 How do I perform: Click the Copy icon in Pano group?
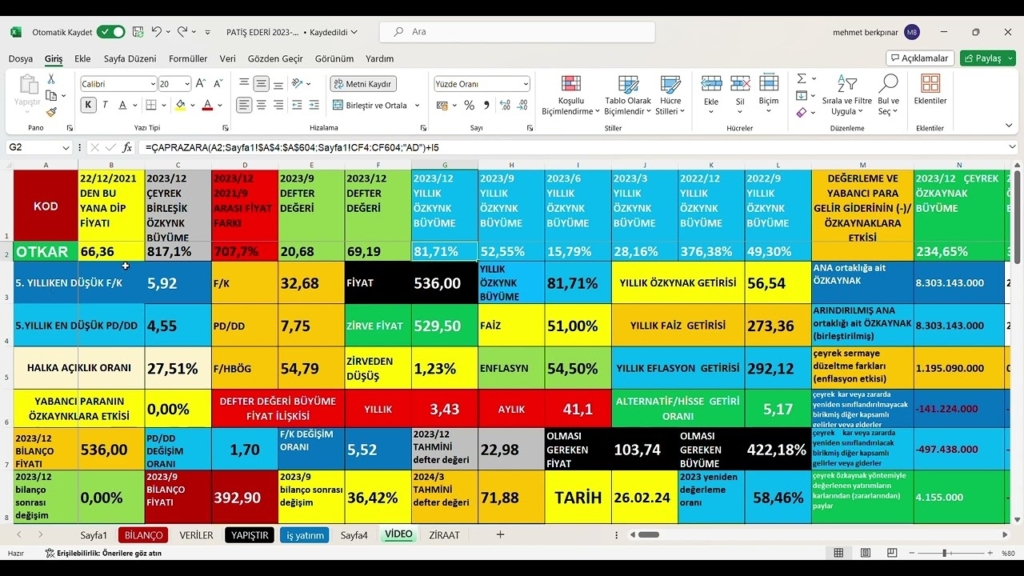click(51, 95)
